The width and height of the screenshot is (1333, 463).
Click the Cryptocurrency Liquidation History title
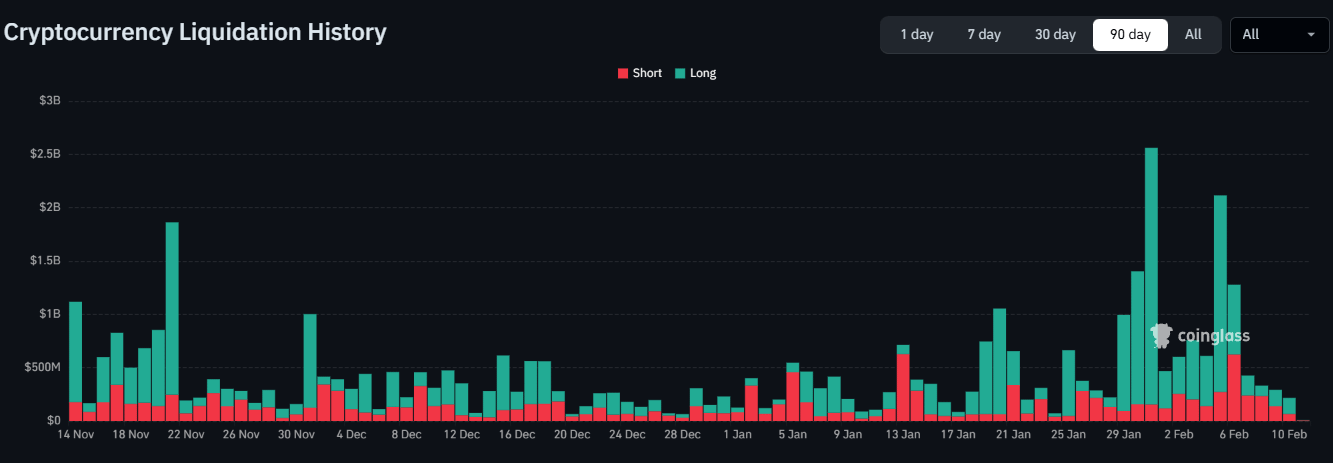click(x=195, y=32)
